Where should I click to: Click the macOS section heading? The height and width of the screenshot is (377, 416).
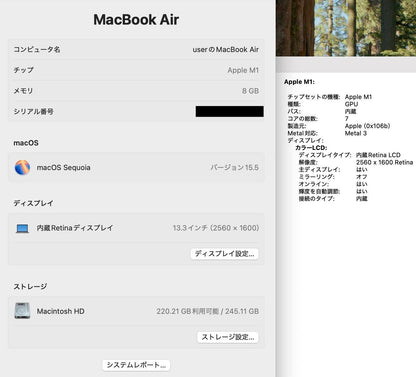(26, 143)
